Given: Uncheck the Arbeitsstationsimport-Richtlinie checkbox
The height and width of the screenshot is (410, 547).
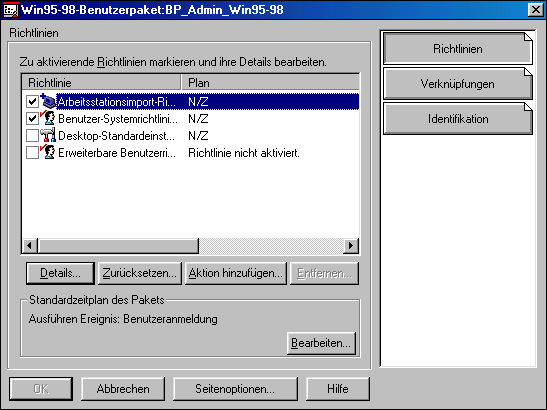Looking at the screenshot, I should coord(32,102).
